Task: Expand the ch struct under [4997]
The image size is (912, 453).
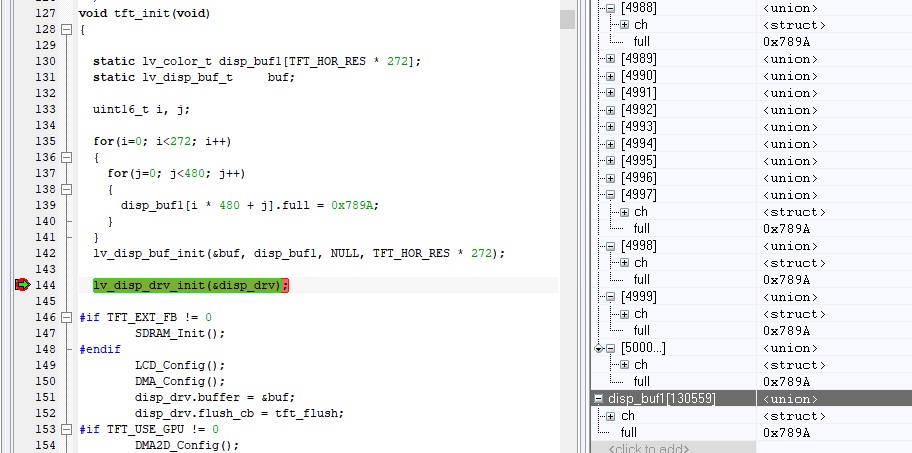Action: click(624, 212)
